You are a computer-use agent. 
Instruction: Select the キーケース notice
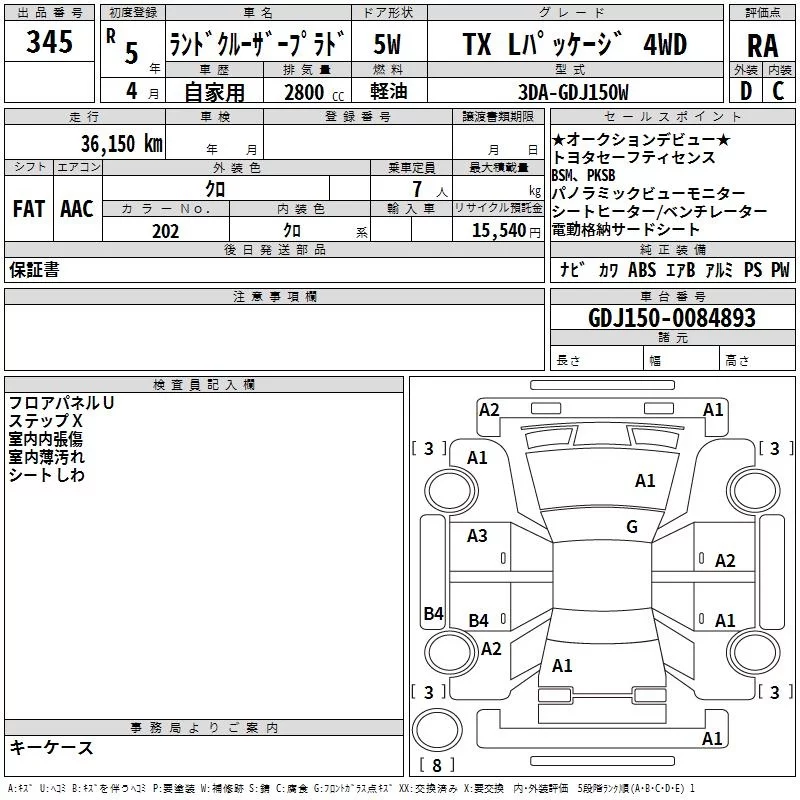pos(52,747)
